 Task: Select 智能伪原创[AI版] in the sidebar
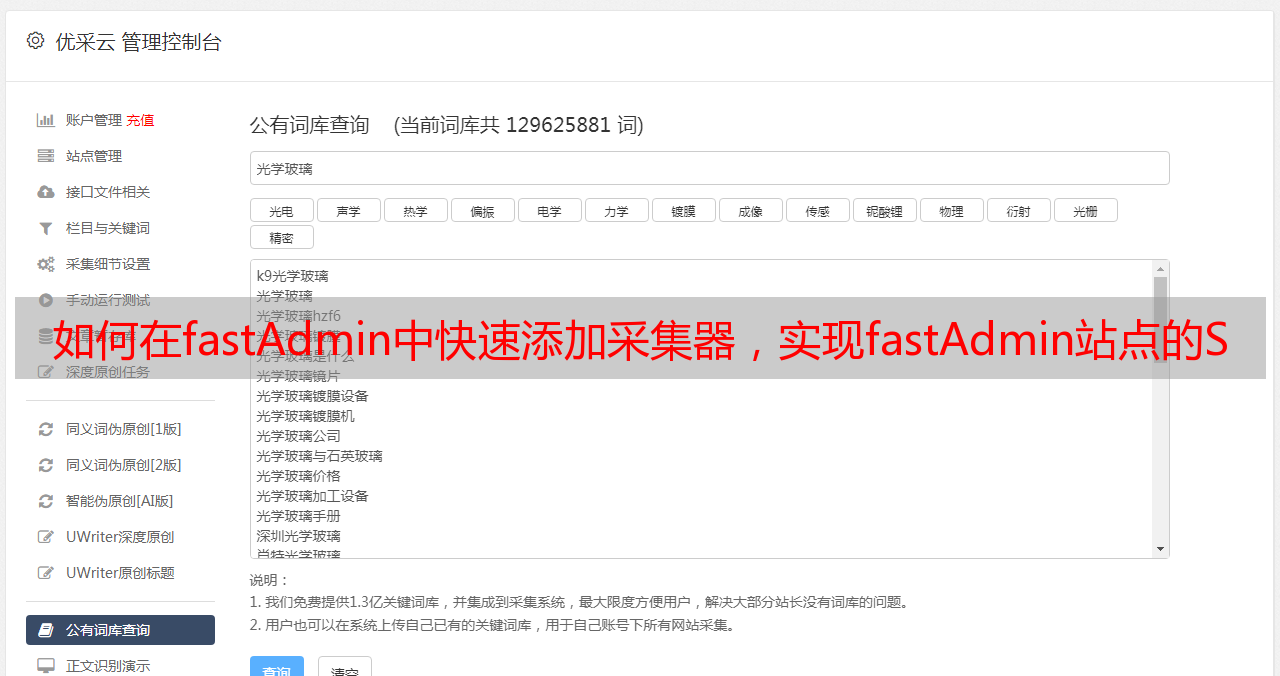120,501
